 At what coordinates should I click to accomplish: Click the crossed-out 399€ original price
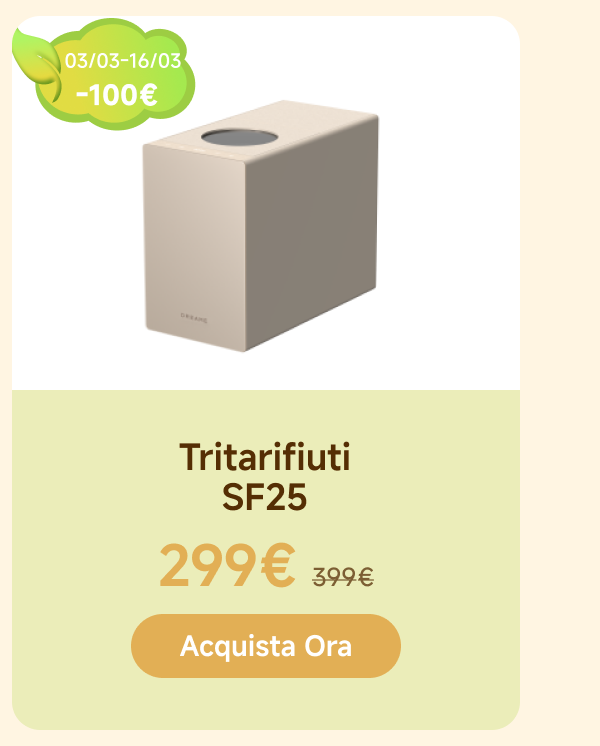point(343,577)
